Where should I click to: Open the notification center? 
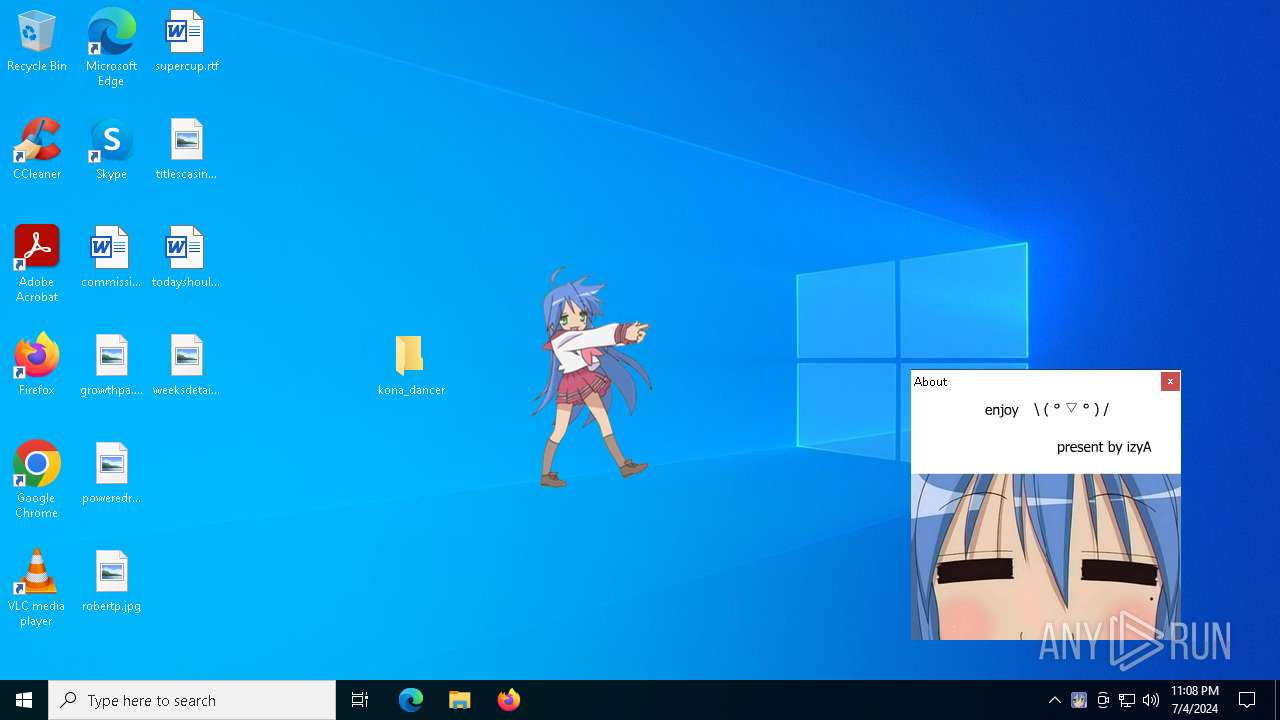(1247, 700)
